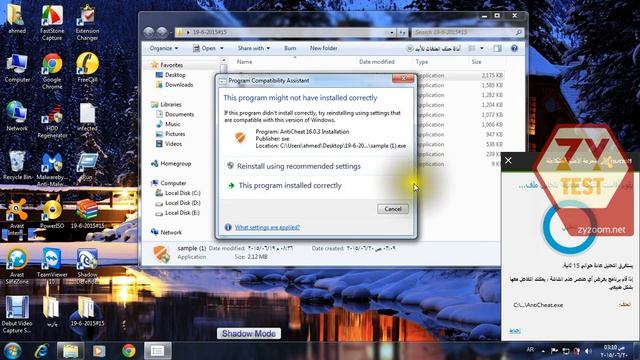Launch Google Chrome from the desktop
Image resolution: width=640 pixels, height=360 pixels.
(x=52, y=71)
